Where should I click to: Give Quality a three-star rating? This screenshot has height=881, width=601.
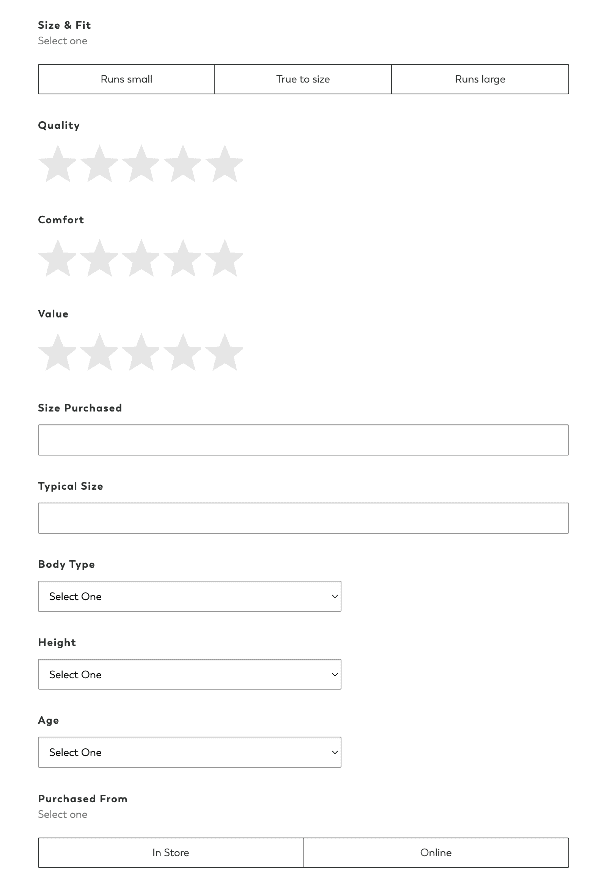coord(141,165)
